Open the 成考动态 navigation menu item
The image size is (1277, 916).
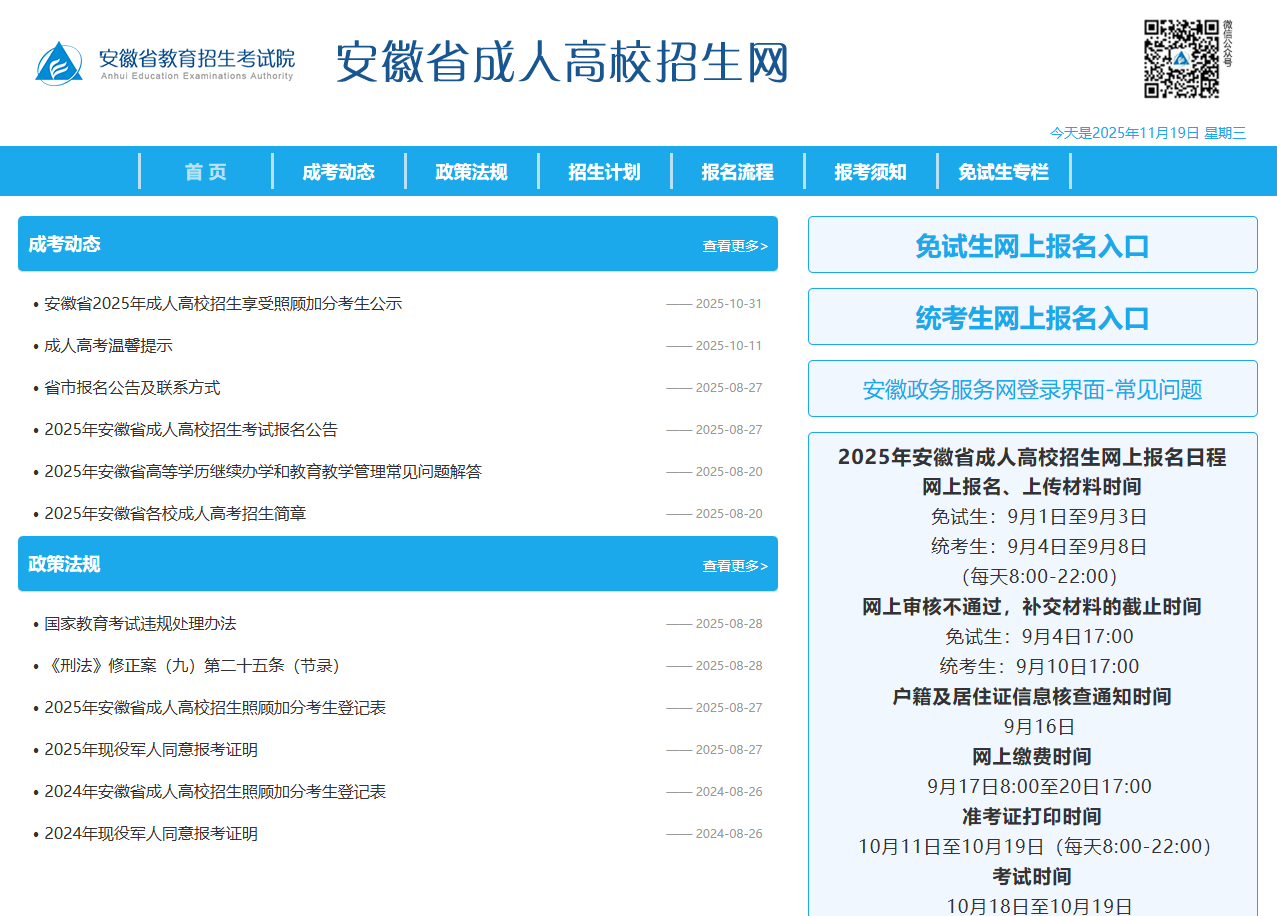coord(338,172)
